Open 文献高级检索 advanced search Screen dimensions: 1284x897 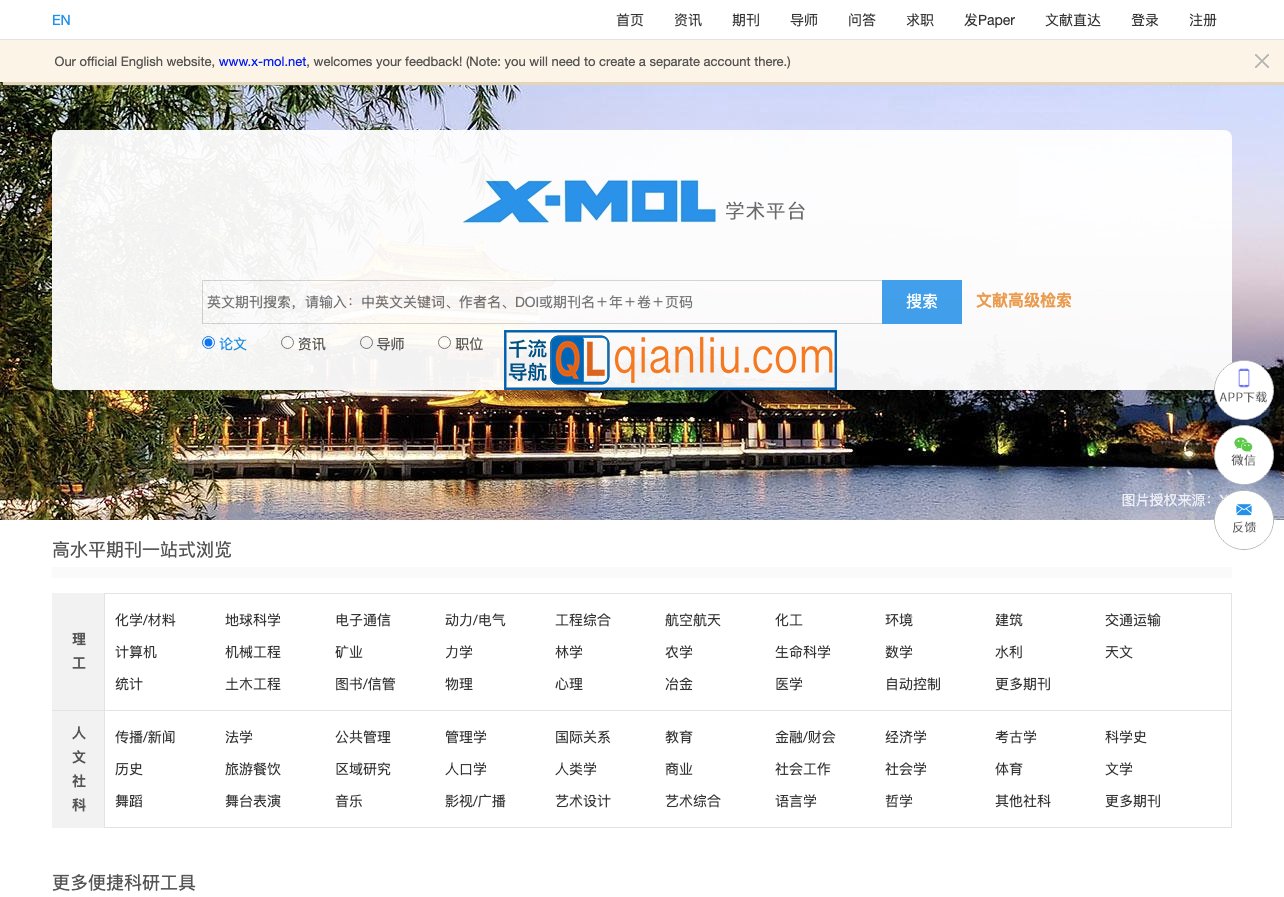tap(1023, 301)
